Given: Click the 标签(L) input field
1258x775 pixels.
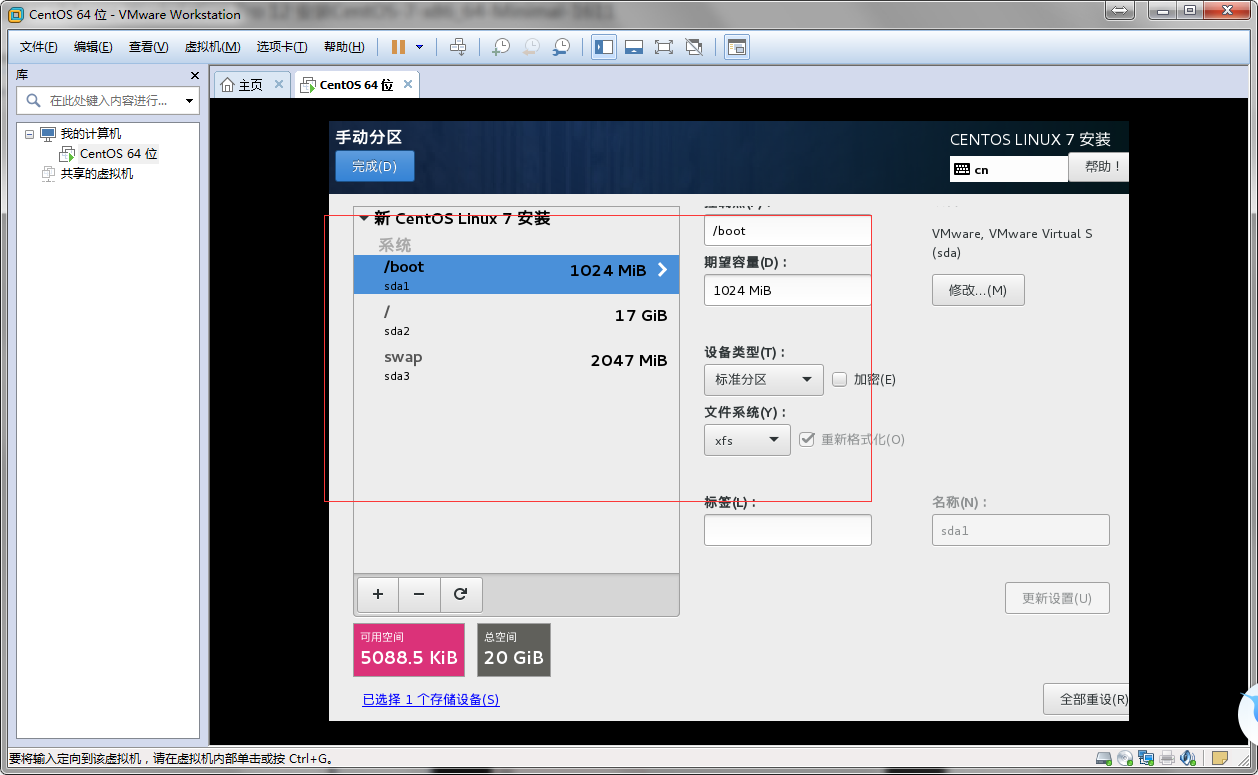Looking at the screenshot, I should 788,530.
